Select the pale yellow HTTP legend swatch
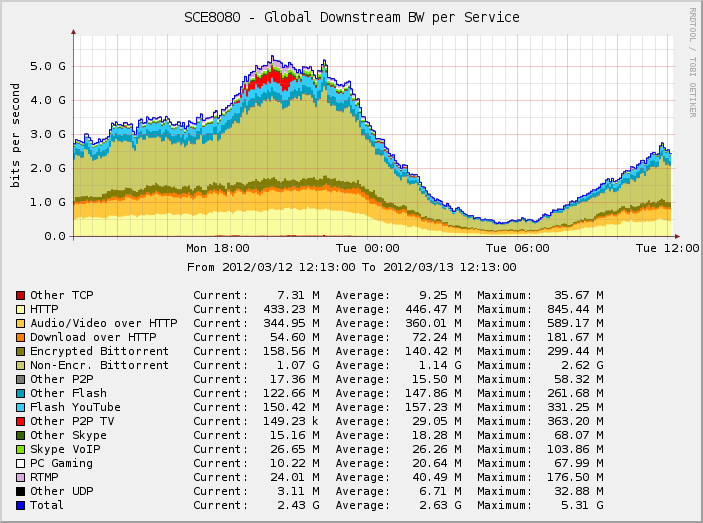The image size is (703, 523). [x=20, y=309]
